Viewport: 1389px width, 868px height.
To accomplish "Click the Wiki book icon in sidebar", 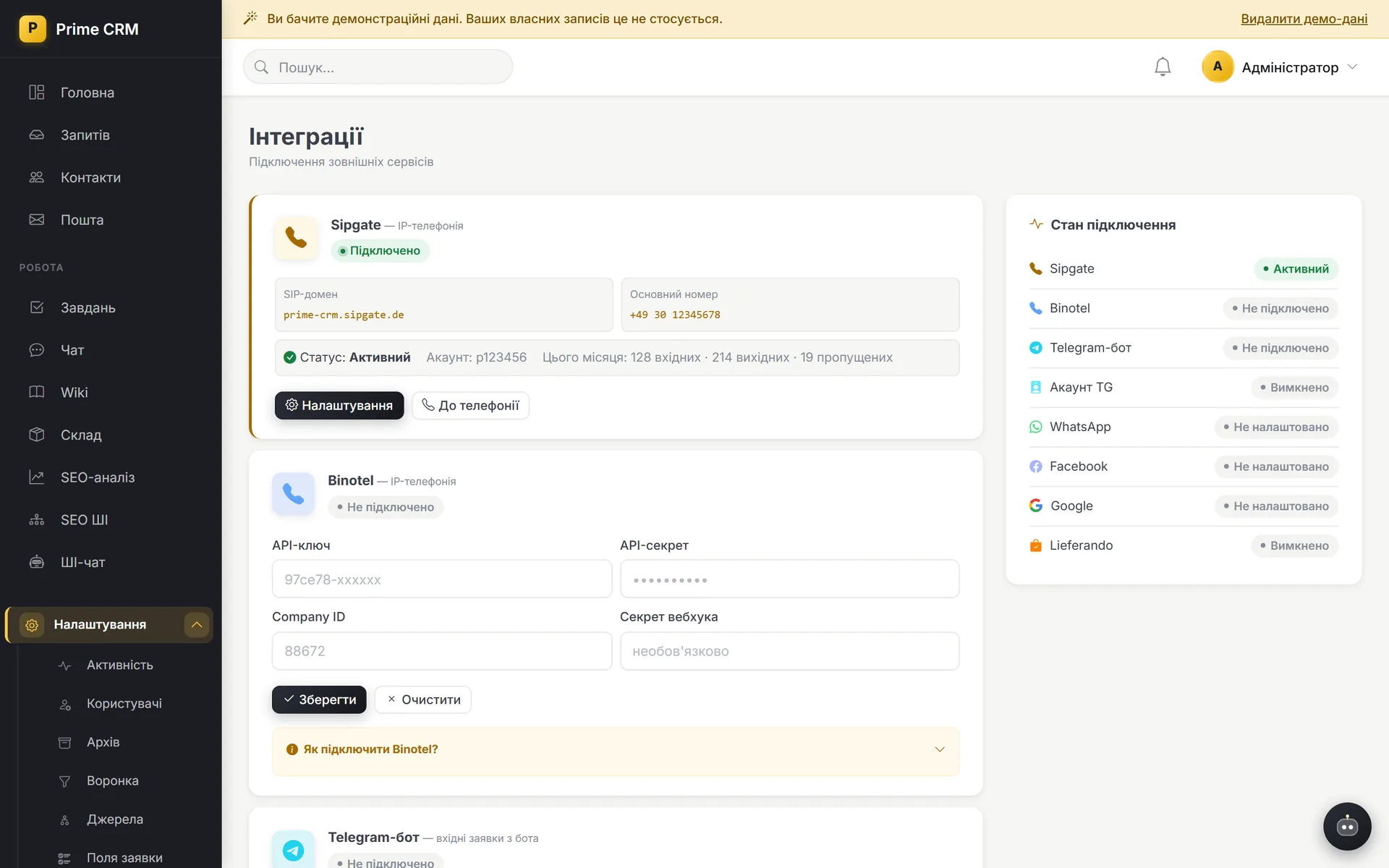I will click(x=37, y=392).
